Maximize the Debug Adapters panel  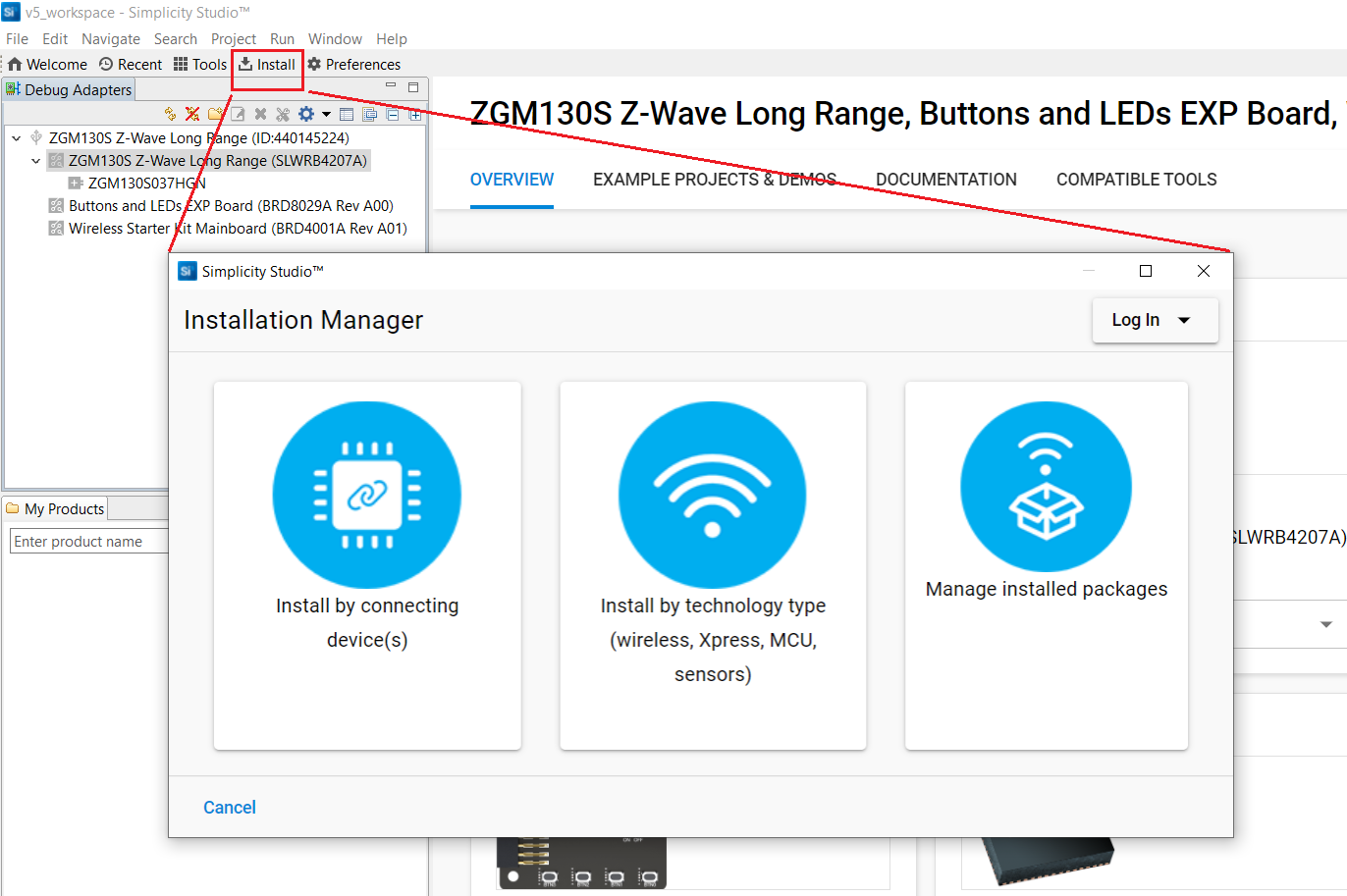pyautogui.click(x=413, y=87)
